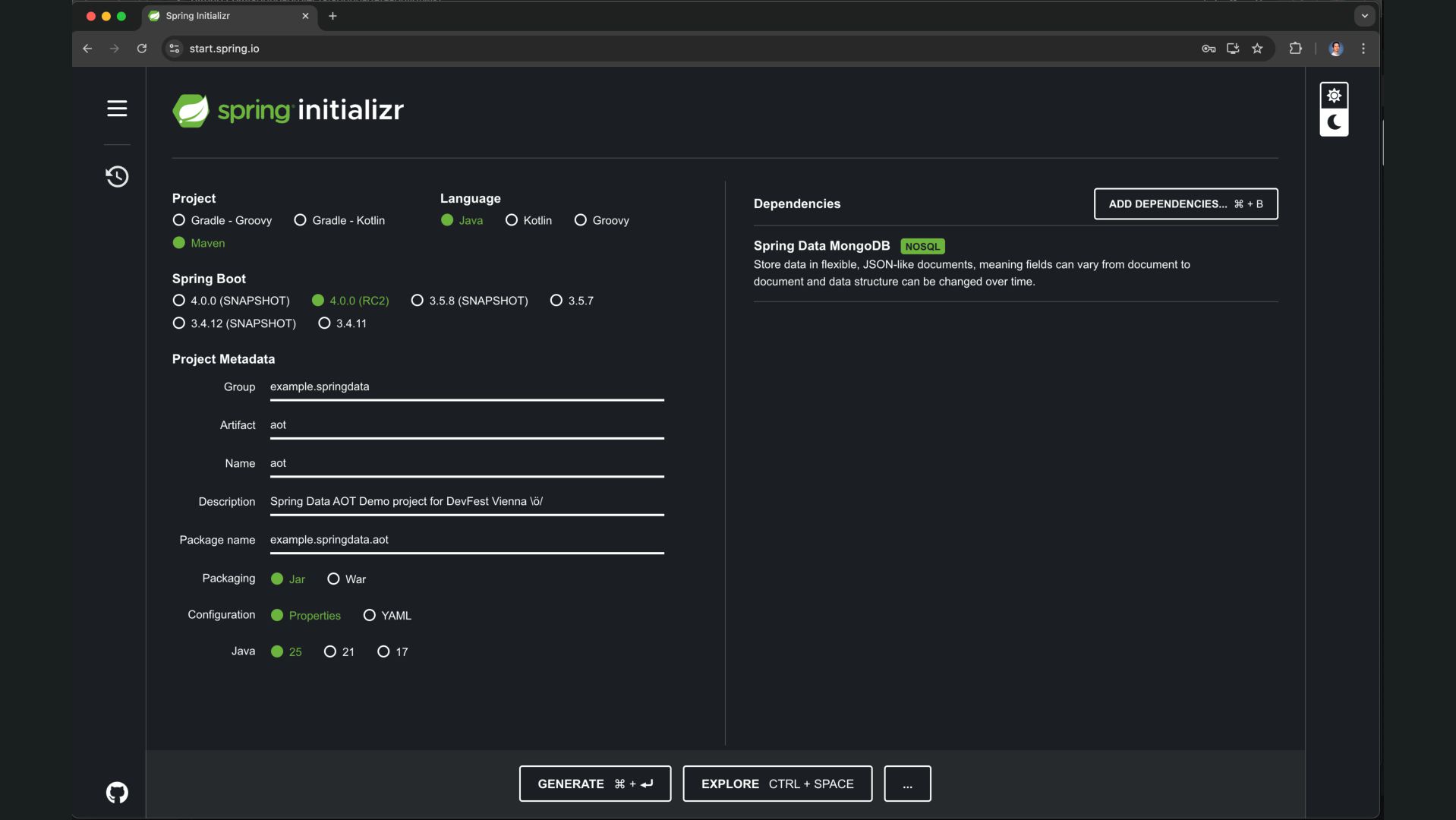This screenshot has width=1456, height=820.
Task: Click the Add Dependencies button
Action: (1185, 204)
